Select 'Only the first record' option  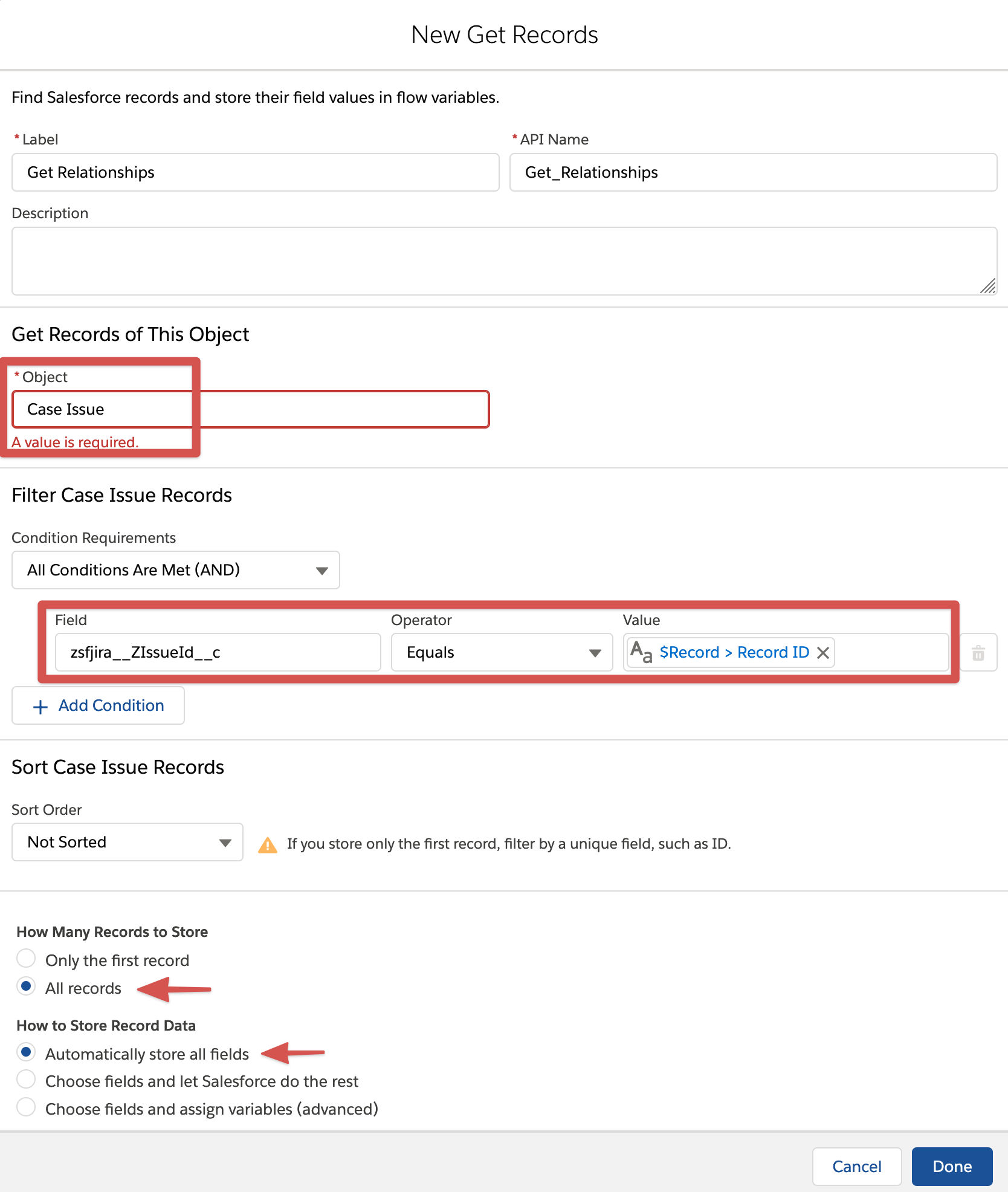tap(26, 959)
